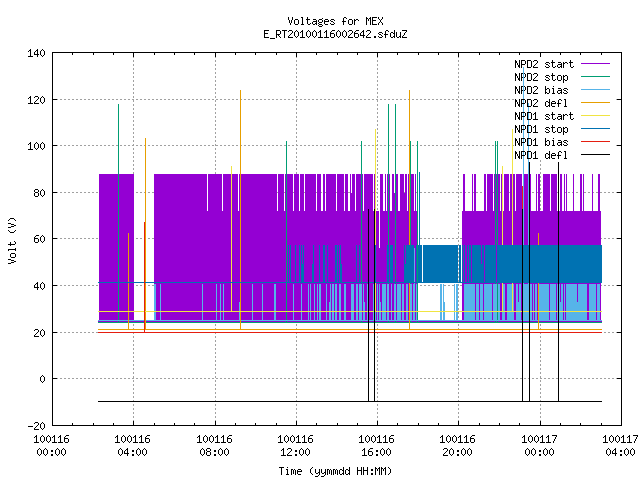640x480 pixels.
Task: Click the red NPD1 bias legend line
Action: 596,142
